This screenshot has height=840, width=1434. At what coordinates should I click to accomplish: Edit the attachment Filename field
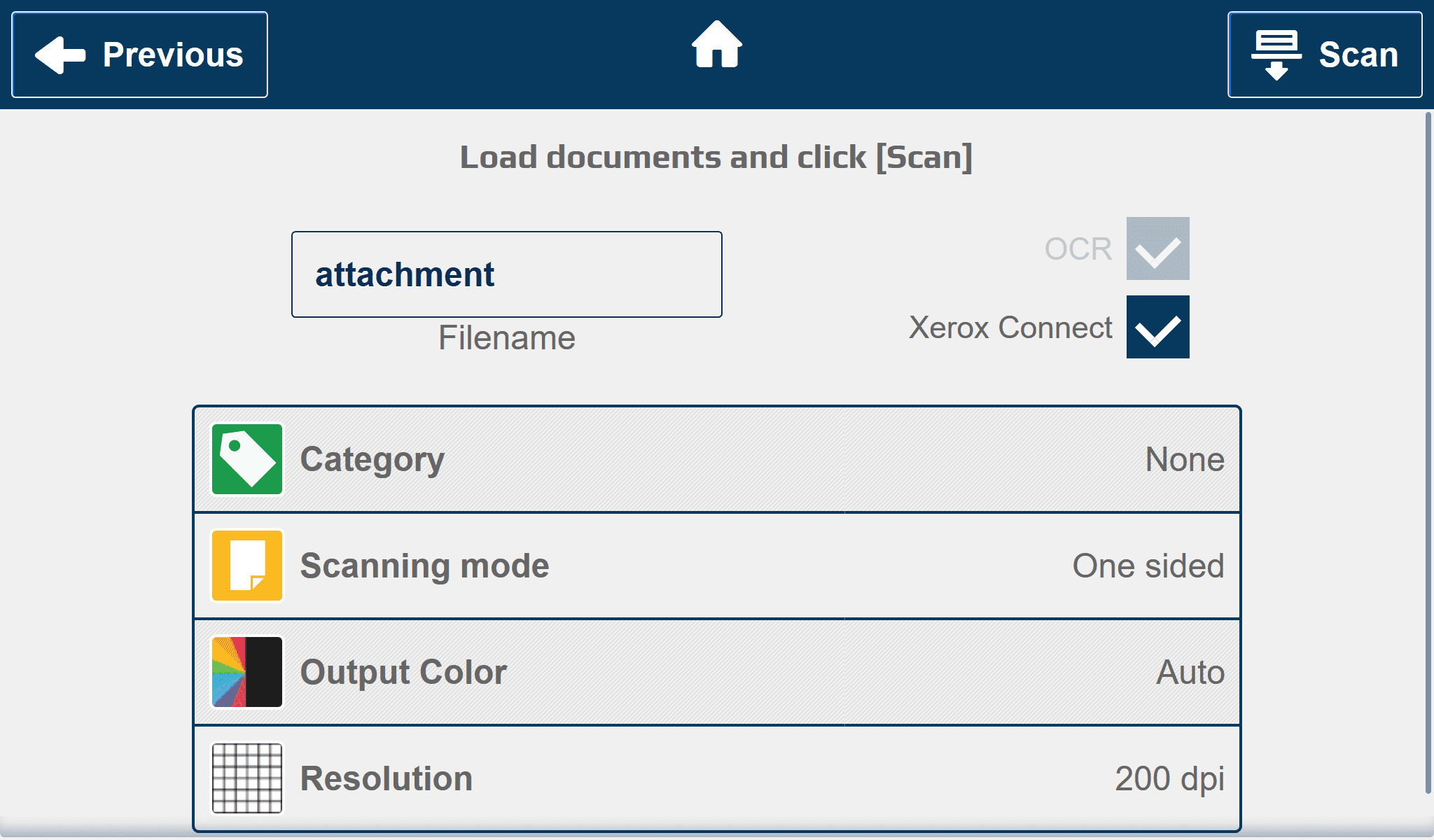coord(507,274)
